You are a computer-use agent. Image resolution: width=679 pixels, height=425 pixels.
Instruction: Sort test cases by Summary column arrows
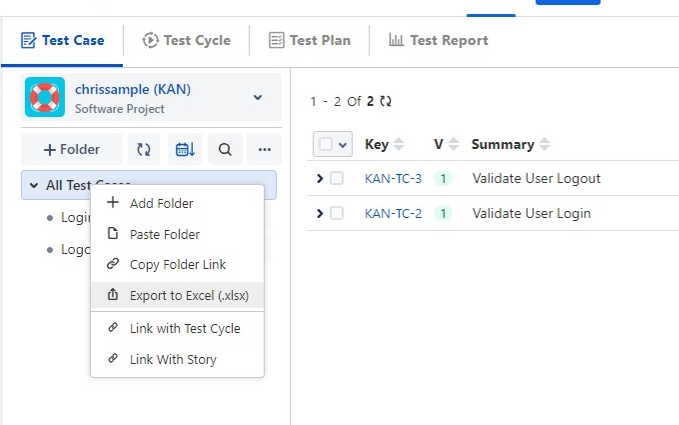click(x=544, y=145)
